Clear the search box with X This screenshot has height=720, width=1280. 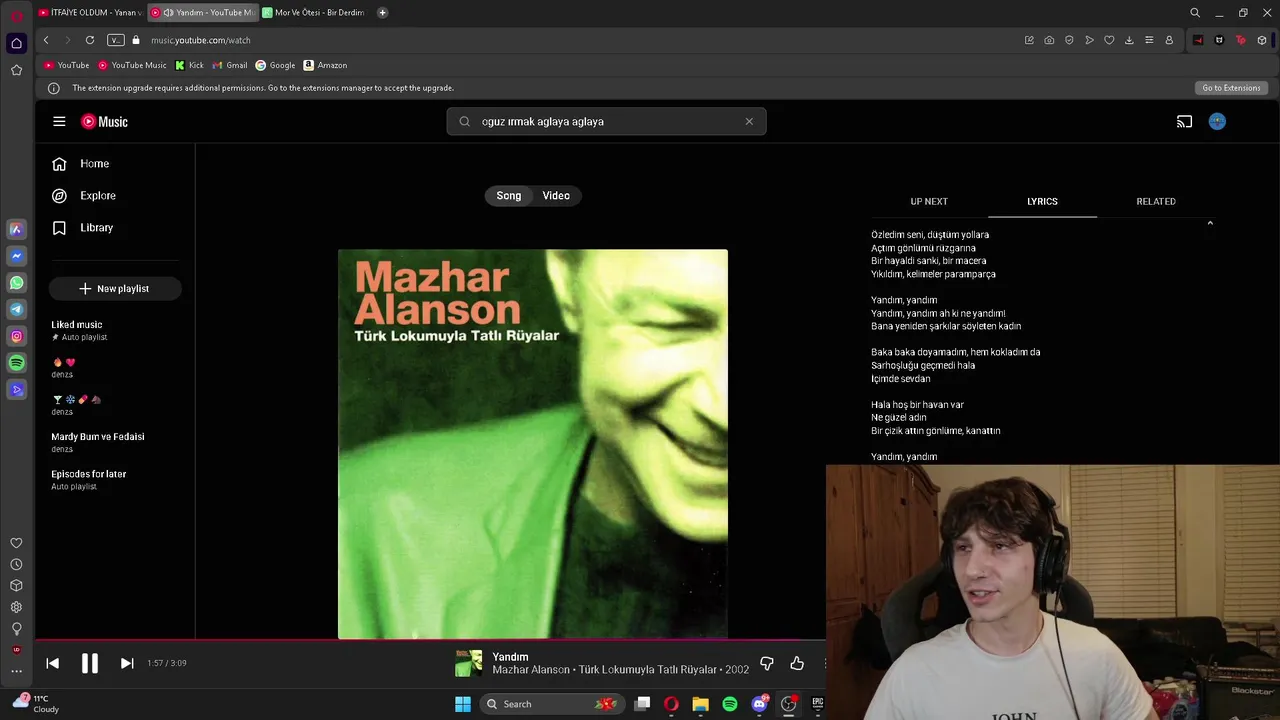749,121
